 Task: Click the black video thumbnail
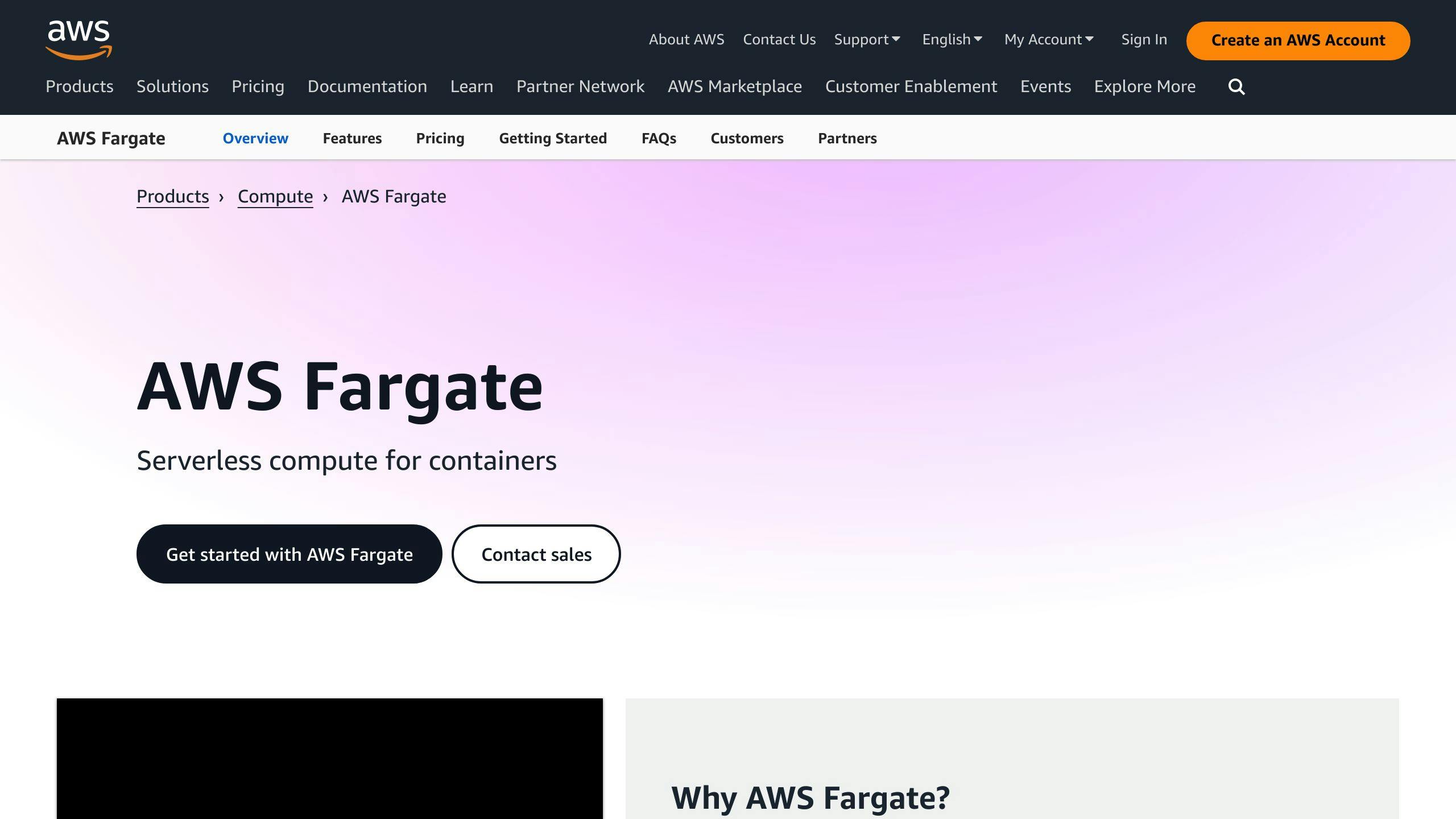[x=330, y=759]
